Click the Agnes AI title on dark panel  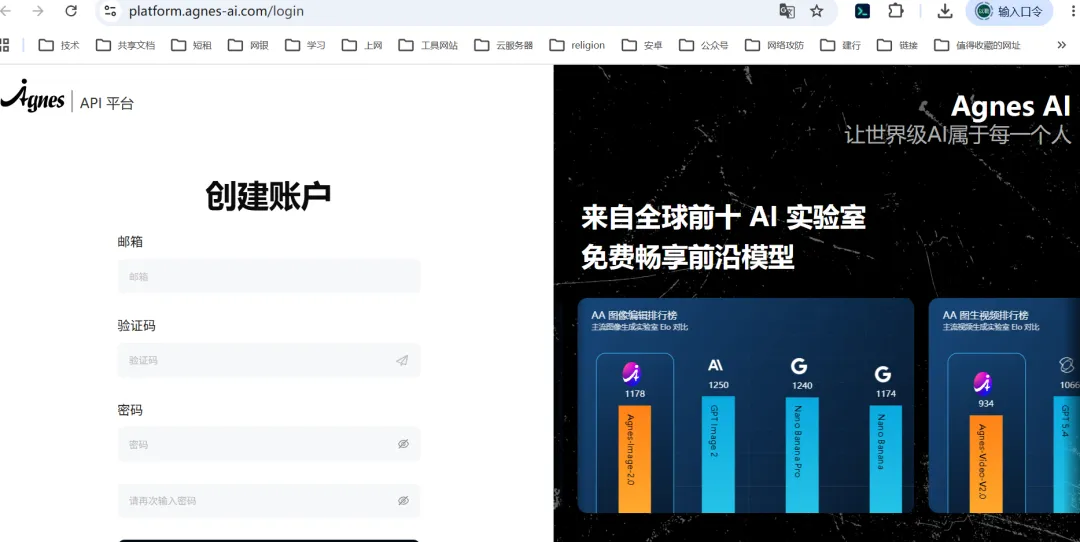click(x=1010, y=106)
